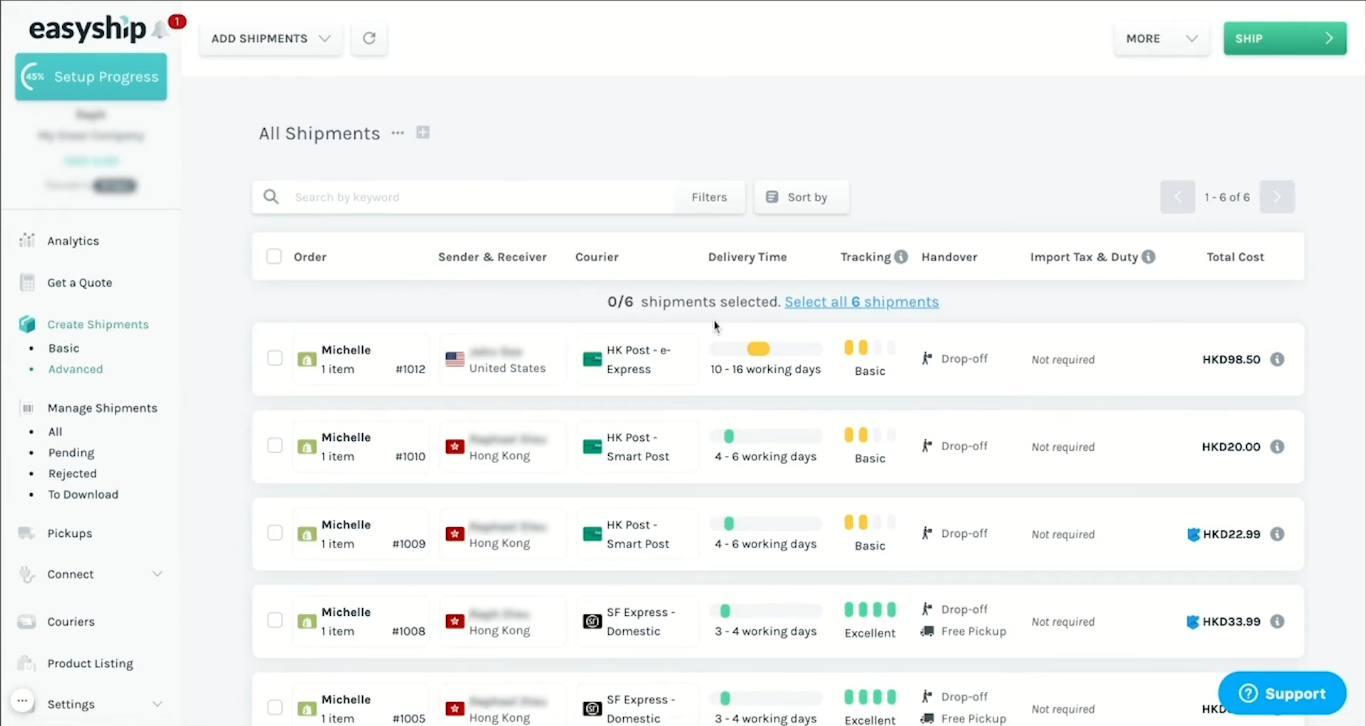Select All under Manage Shipments
Viewport: 1366px width, 726px height.
55,432
